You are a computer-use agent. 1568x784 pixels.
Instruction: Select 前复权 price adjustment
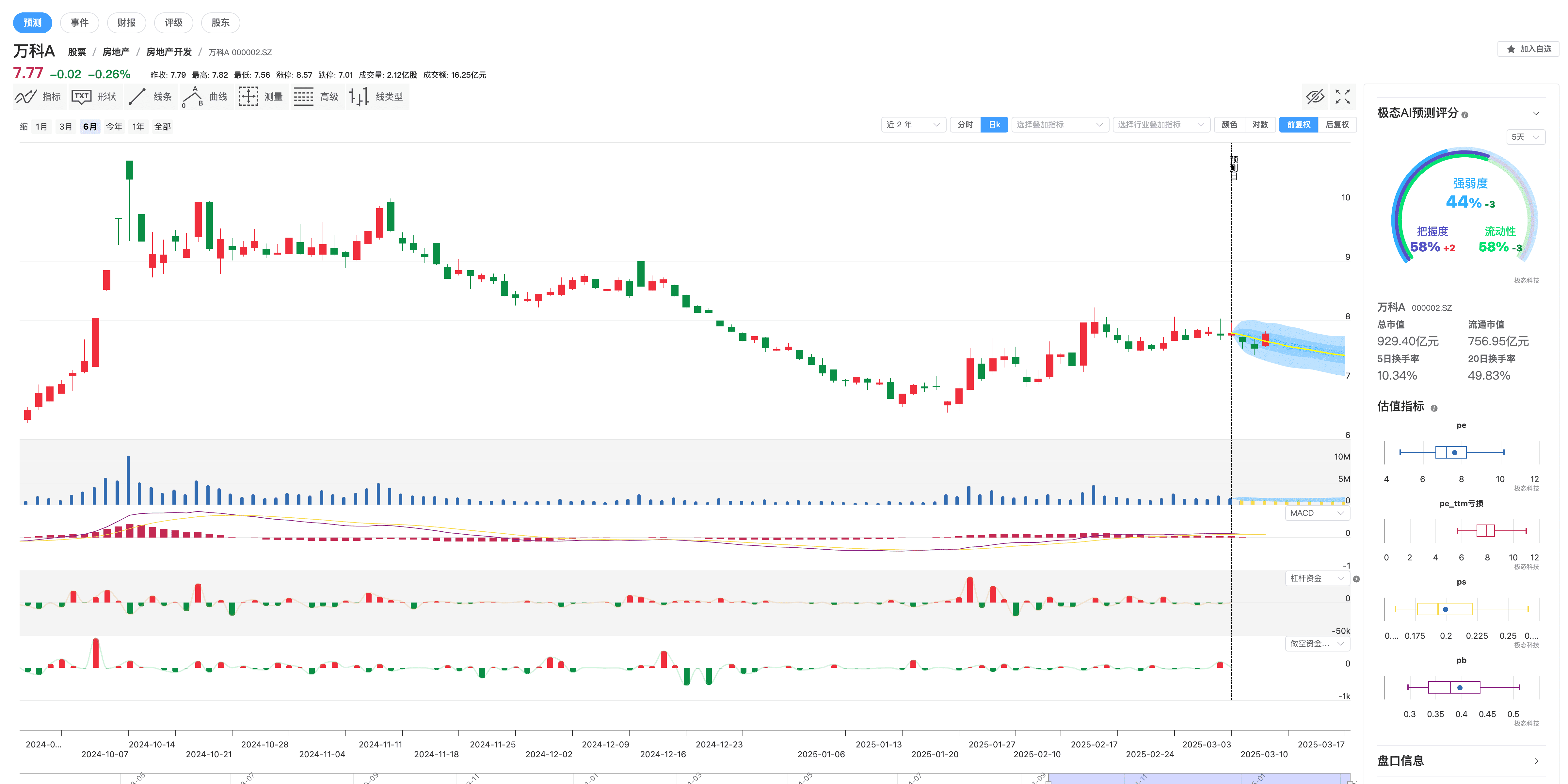pyautogui.click(x=1298, y=125)
